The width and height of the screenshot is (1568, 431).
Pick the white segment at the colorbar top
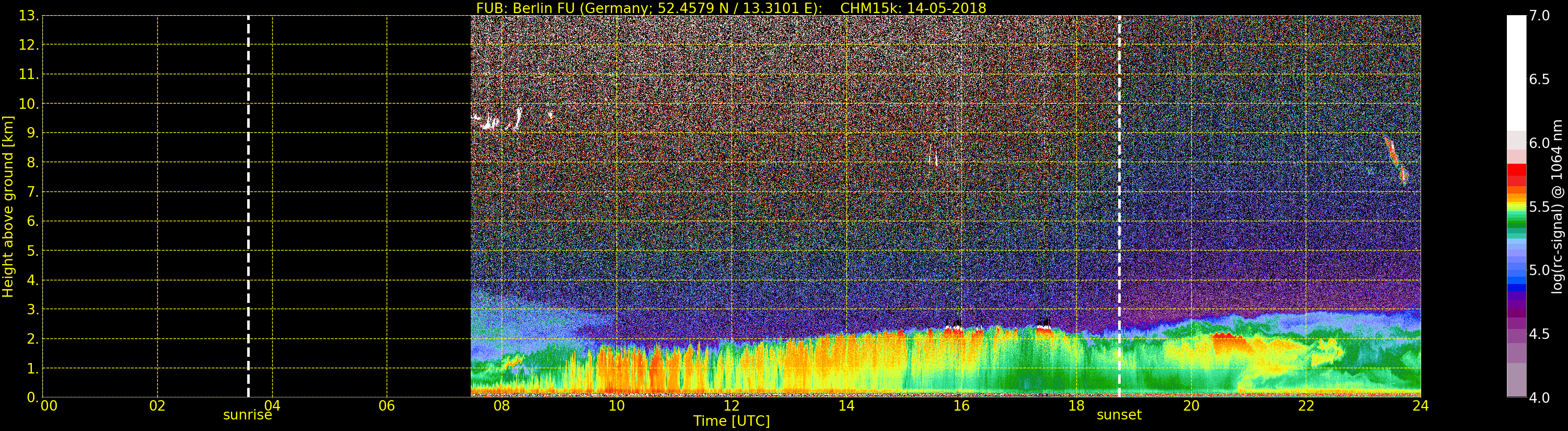pyautogui.click(x=1516, y=73)
